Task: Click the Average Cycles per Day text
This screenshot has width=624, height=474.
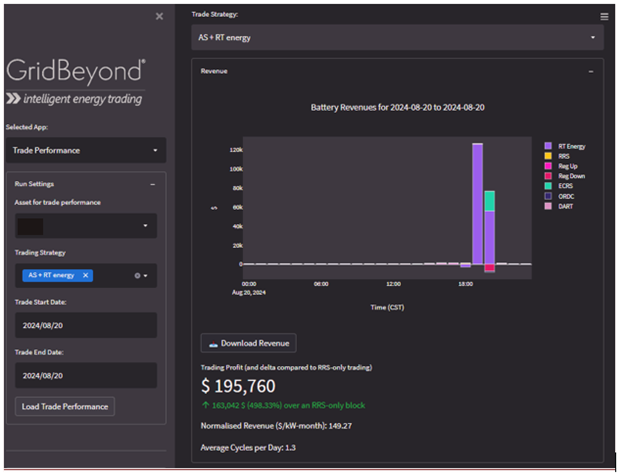Action: tap(248, 448)
